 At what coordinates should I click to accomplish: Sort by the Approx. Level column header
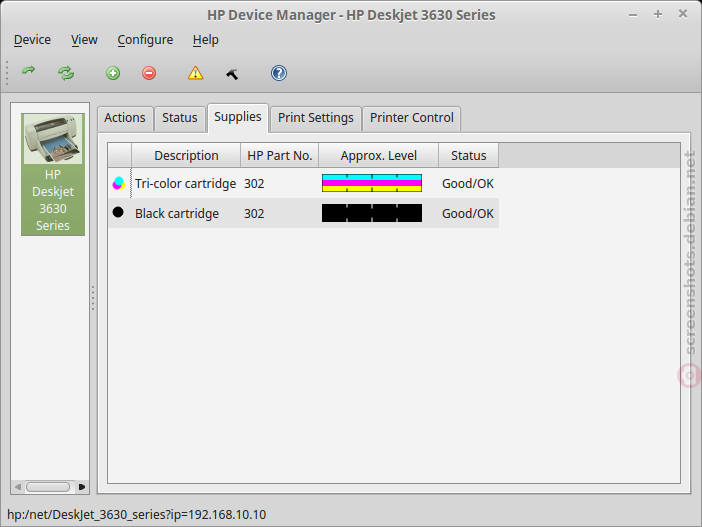(x=378, y=155)
